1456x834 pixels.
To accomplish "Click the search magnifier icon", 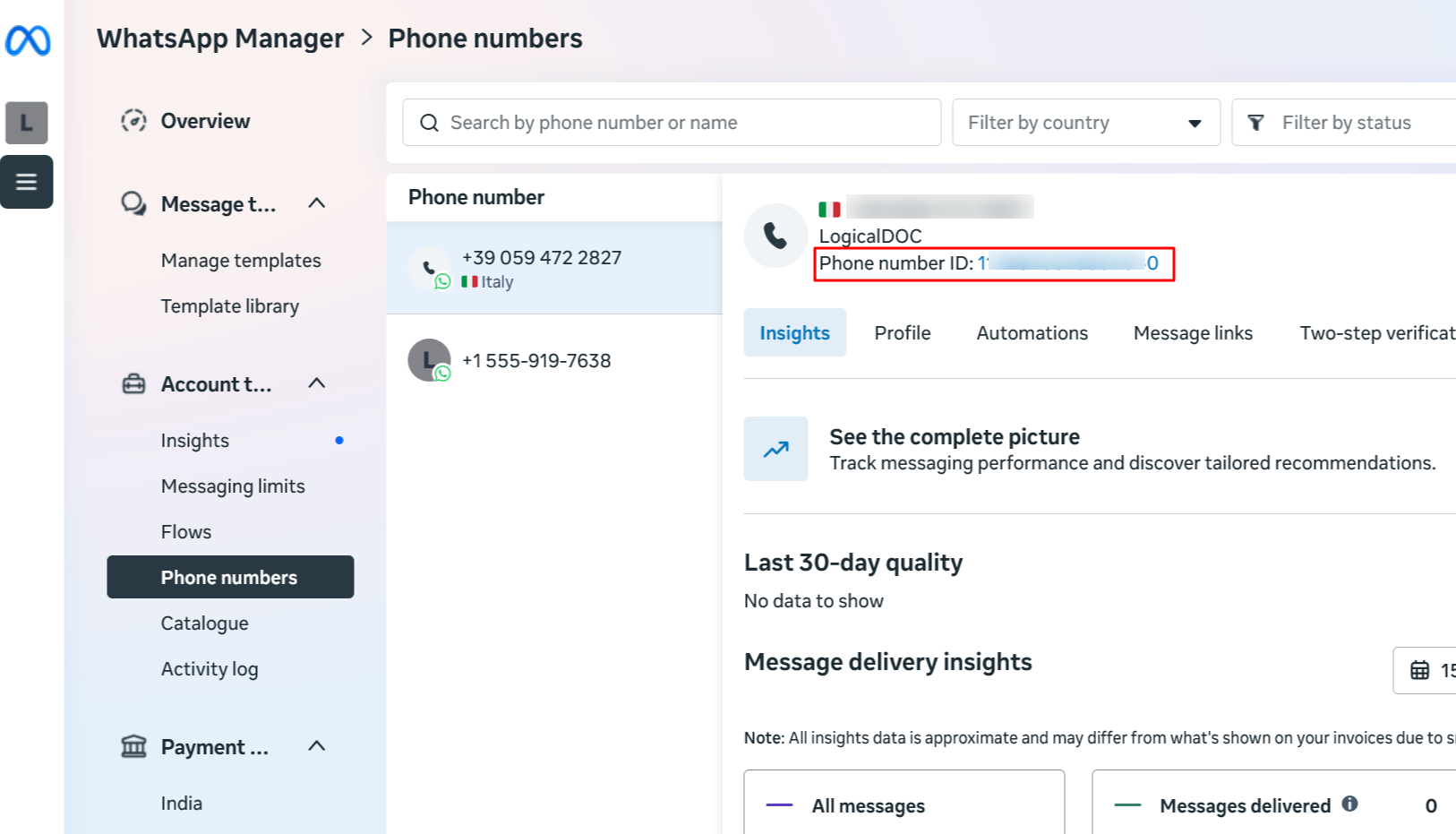I will click(x=430, y=123).
